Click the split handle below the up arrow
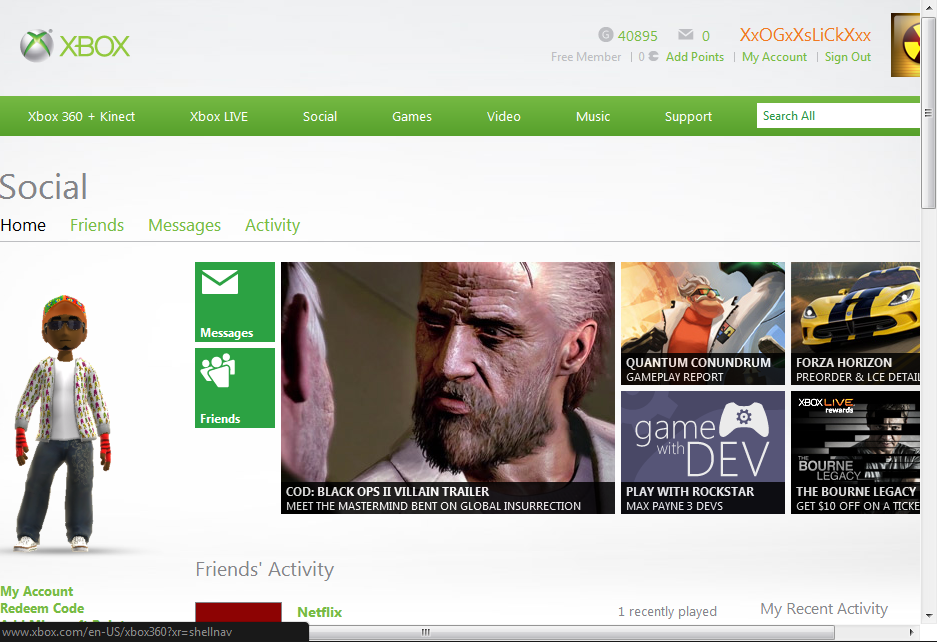Image resolution: width=937 pixels, height=642 pixels. pos(928,112)
